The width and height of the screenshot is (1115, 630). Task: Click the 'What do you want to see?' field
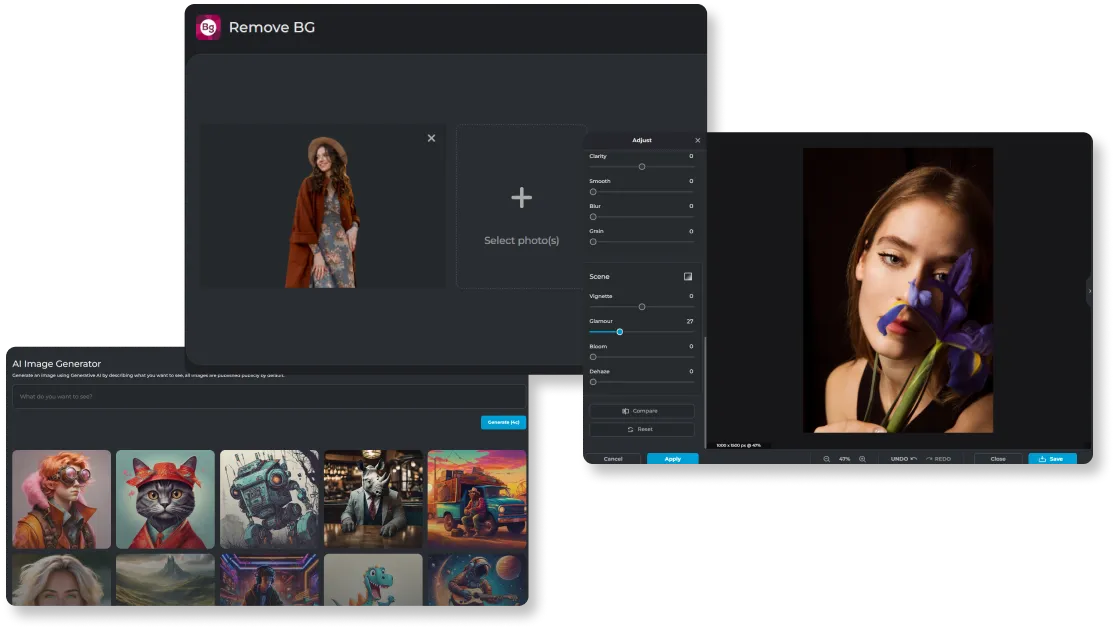[x=269, y=397]
